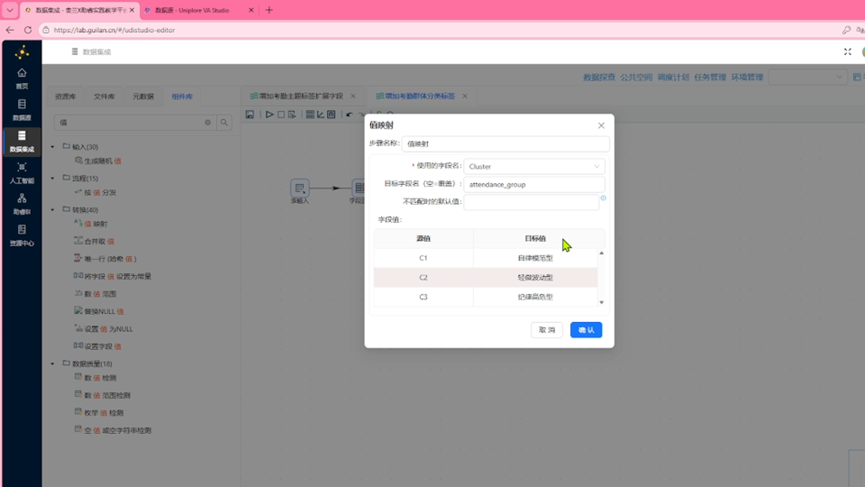Switch to 资源库 tab
This screenshot has height=487, width=865.
[66, 97]
